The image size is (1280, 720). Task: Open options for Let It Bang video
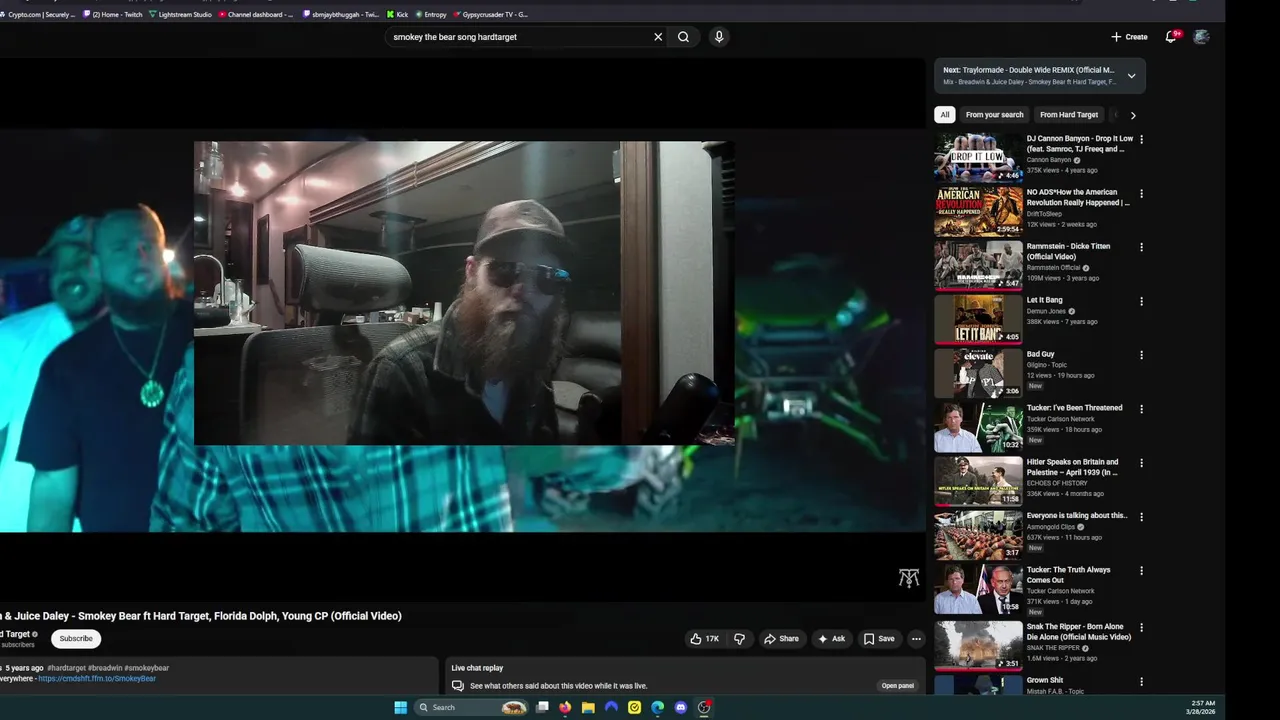[1141, 301]
